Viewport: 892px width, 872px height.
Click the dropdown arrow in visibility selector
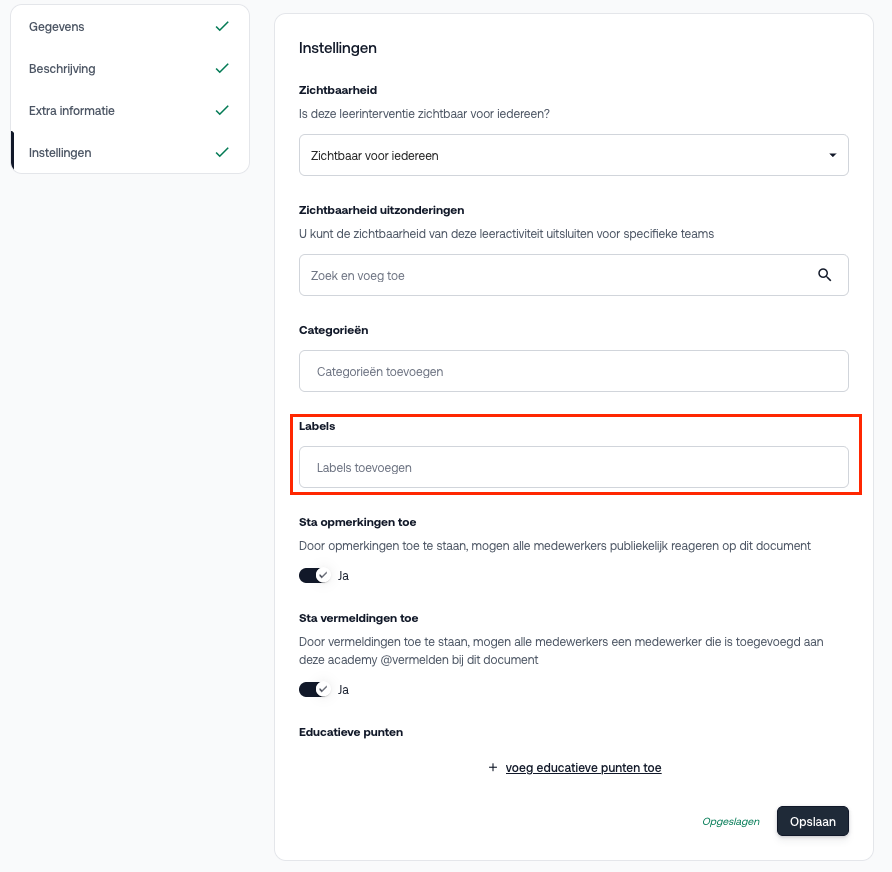tap(833, 156)
